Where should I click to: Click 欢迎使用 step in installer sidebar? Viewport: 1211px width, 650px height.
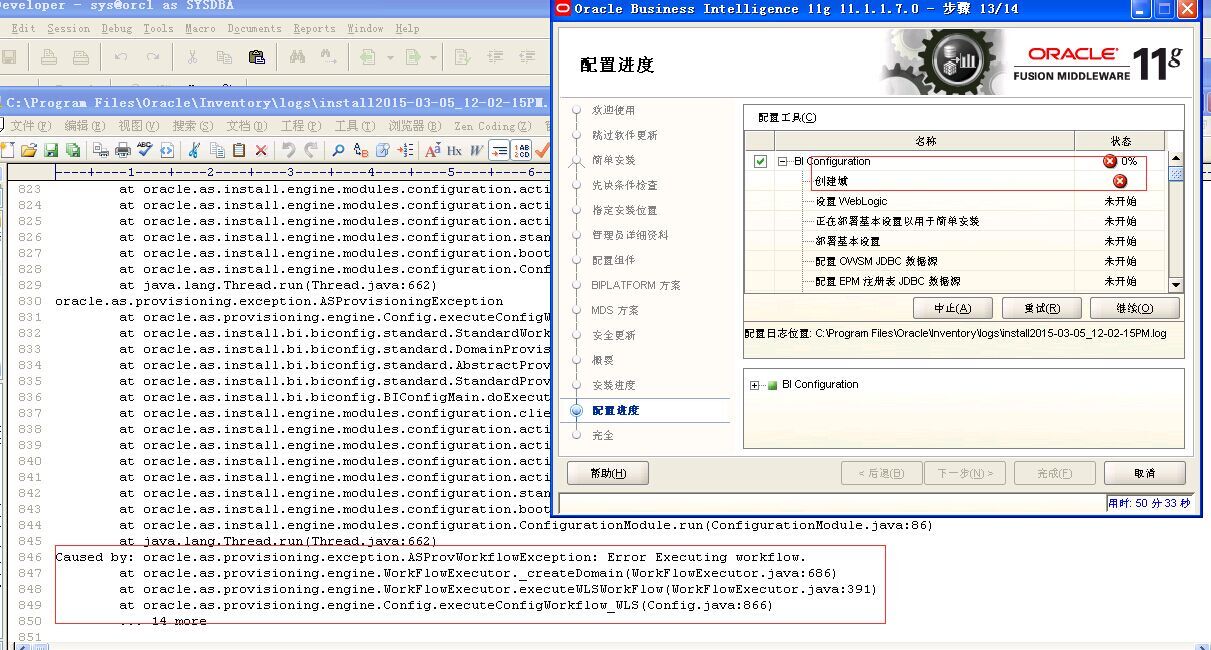[613, 110]
